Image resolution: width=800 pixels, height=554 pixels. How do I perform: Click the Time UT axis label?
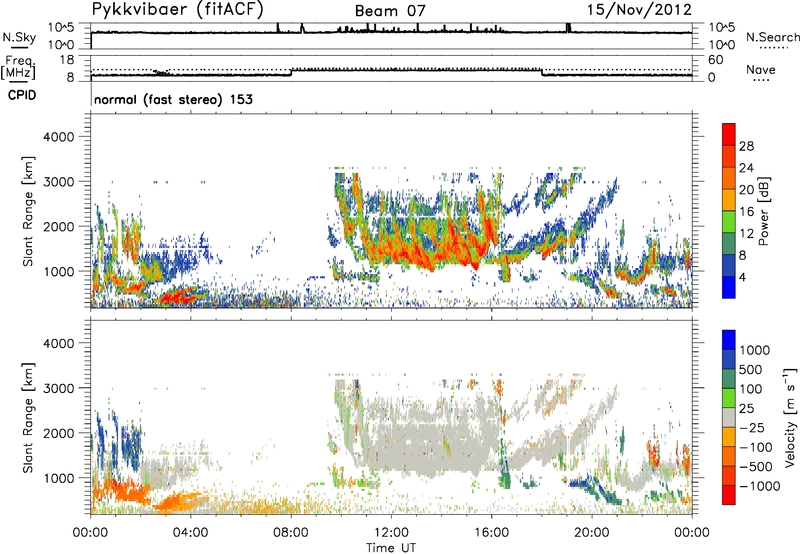(391, 548)
